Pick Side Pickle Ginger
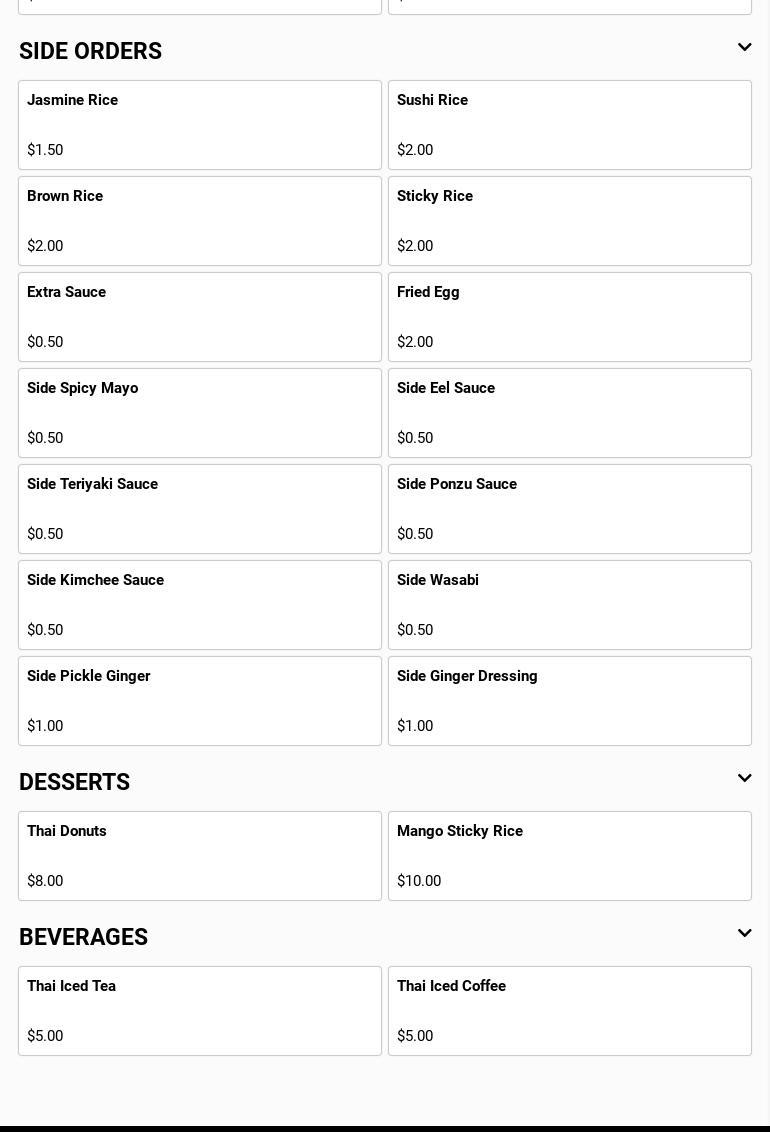Viewport: 770px width, 1132px height. 200,701
